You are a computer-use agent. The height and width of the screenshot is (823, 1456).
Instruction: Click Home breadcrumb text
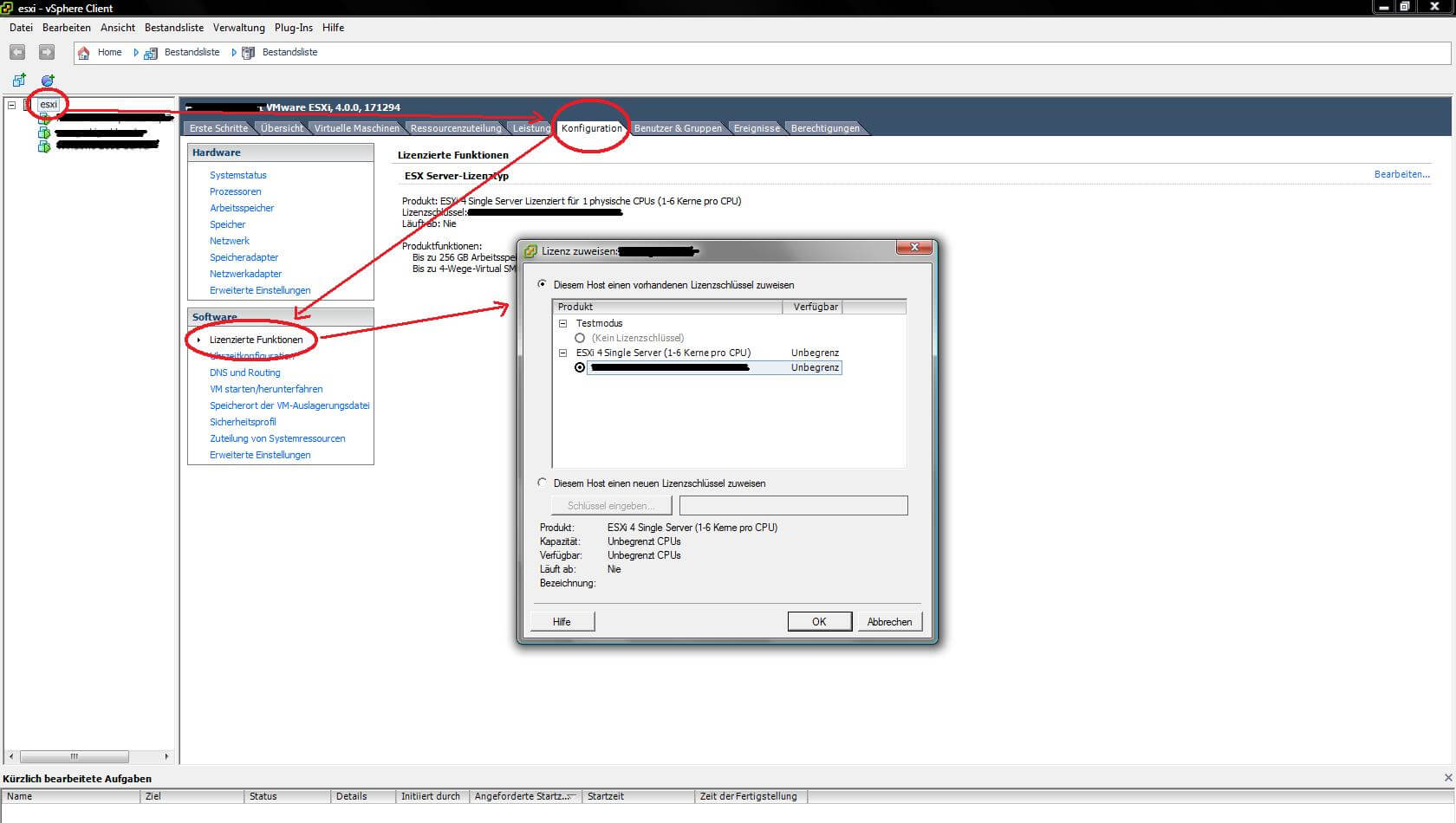(109, 52)
